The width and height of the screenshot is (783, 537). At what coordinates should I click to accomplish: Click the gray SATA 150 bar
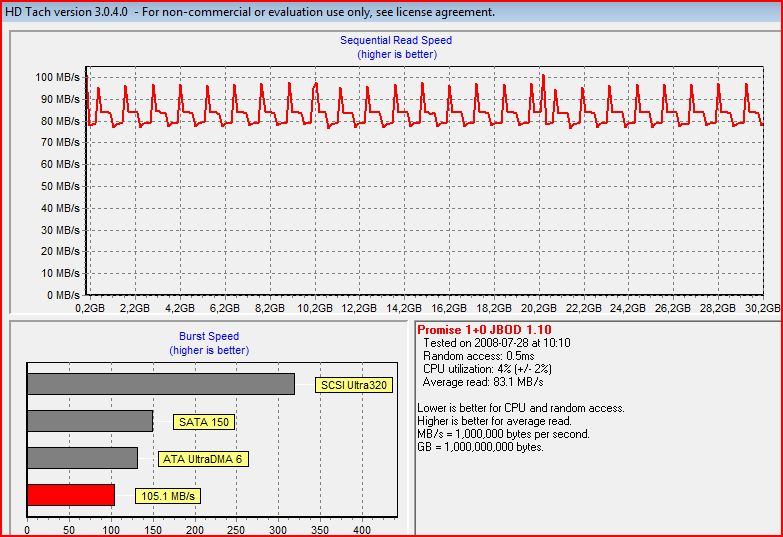point(90,421)
